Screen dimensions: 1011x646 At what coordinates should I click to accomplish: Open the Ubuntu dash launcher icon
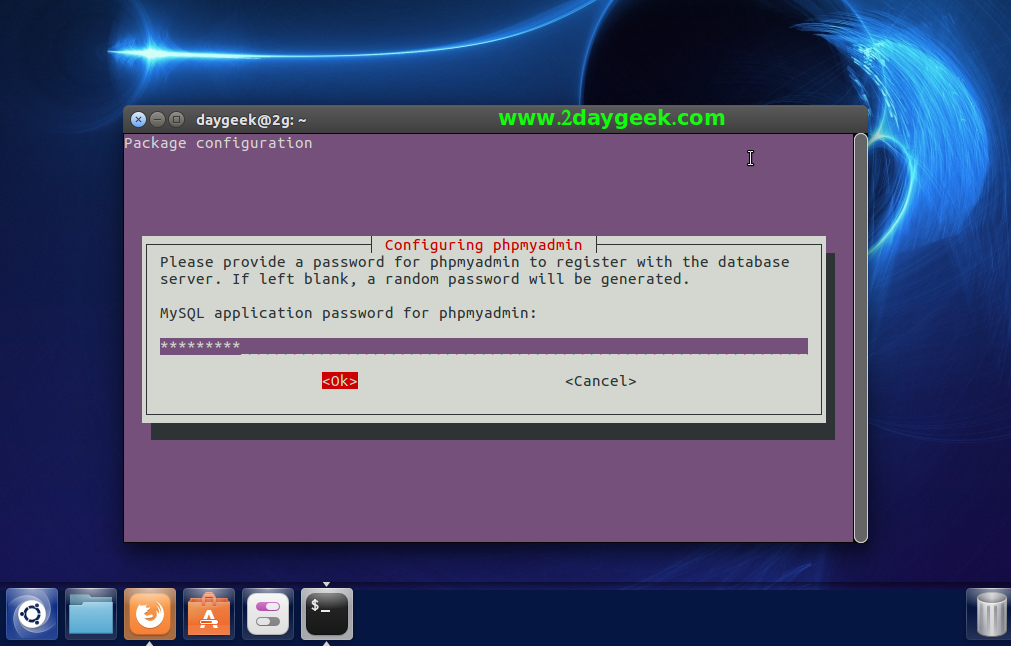coord(32,614)
